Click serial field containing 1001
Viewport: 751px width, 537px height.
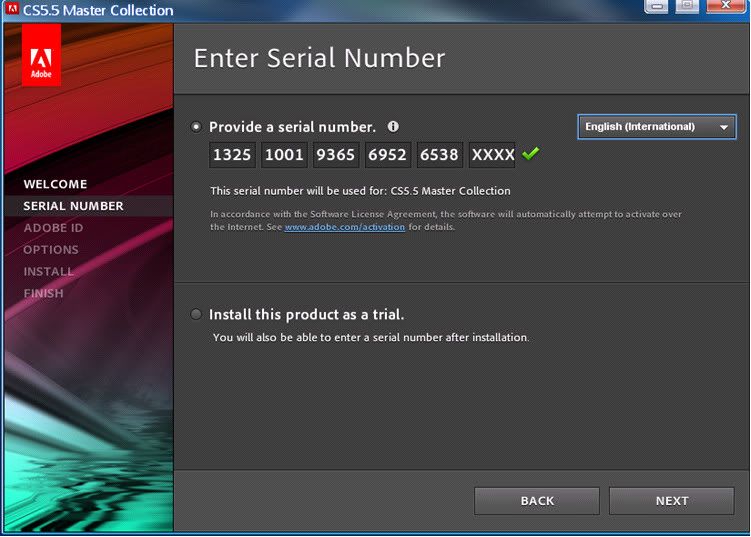(284, 155)
